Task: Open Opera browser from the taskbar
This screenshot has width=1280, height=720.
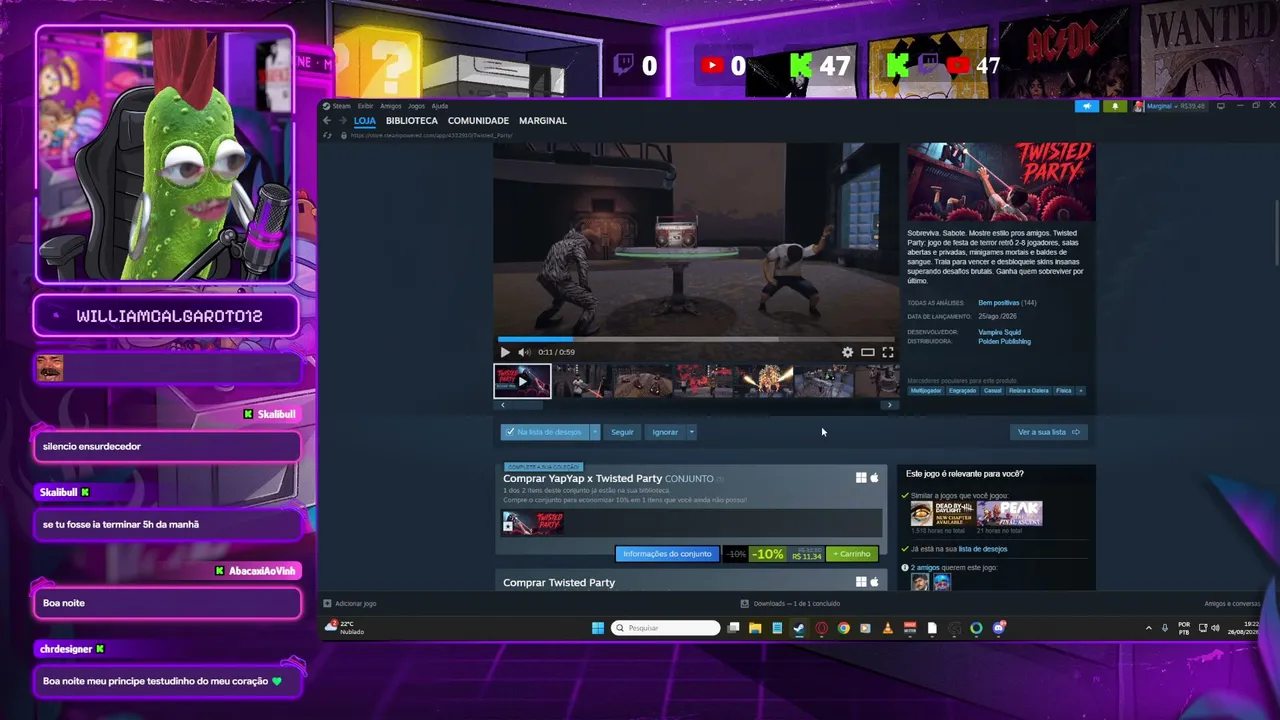Action: tap(821, 628)
